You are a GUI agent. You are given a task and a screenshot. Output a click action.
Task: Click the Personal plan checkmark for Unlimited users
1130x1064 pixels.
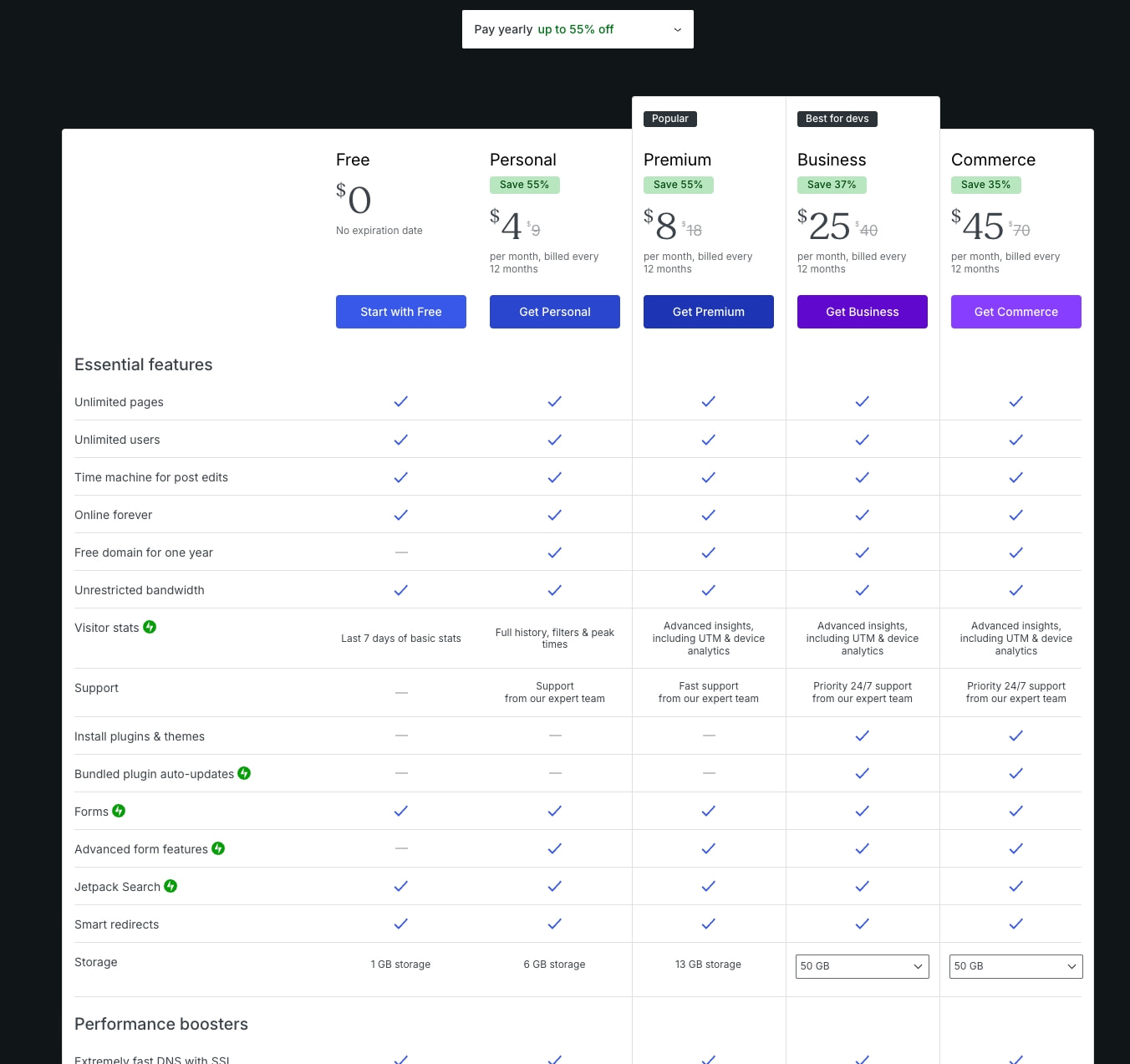pyautogui.click(x=555, y=440)
